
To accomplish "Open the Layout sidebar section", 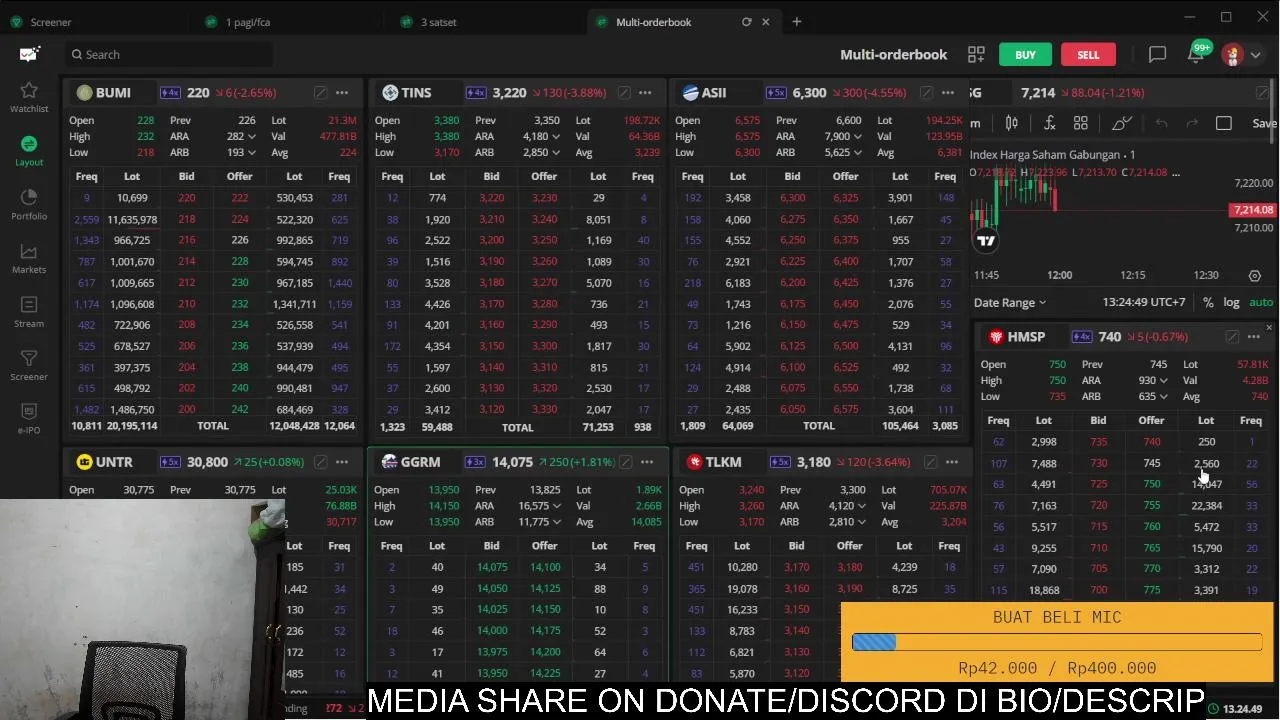I will pyautogui.click(x=29, y=151).
